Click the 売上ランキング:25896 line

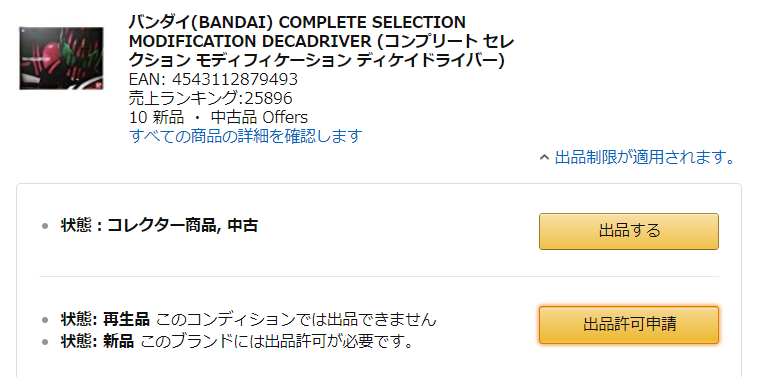coord(211,98)
